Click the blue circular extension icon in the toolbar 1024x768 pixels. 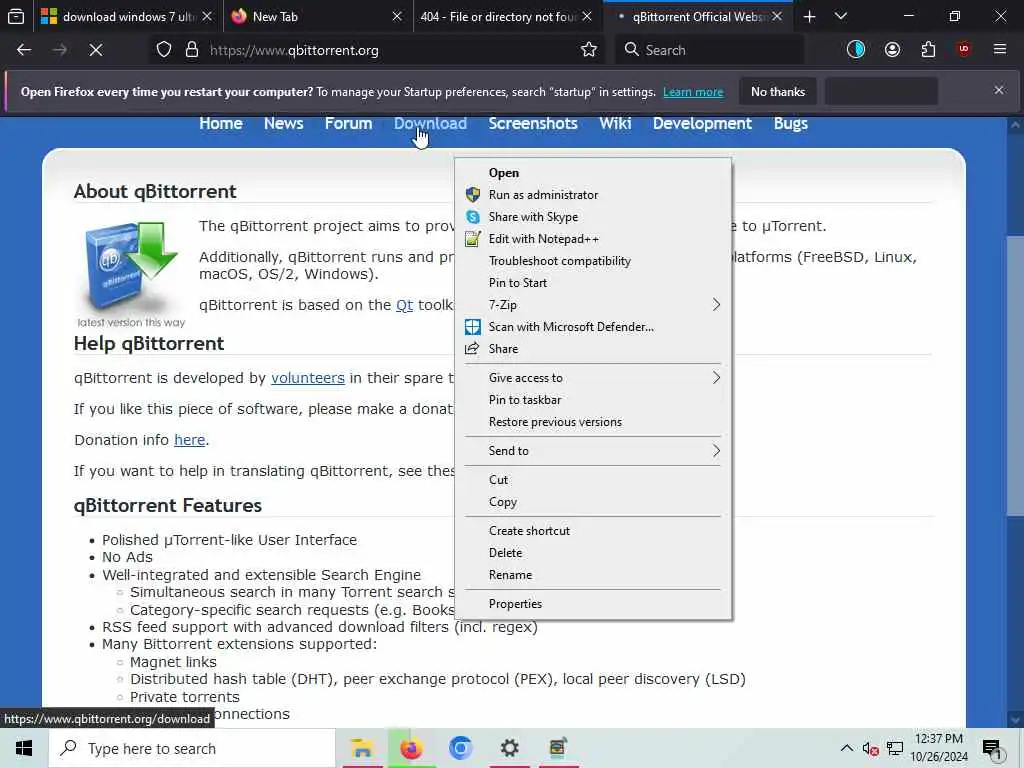pyautogui.click(x=856, y=50)
